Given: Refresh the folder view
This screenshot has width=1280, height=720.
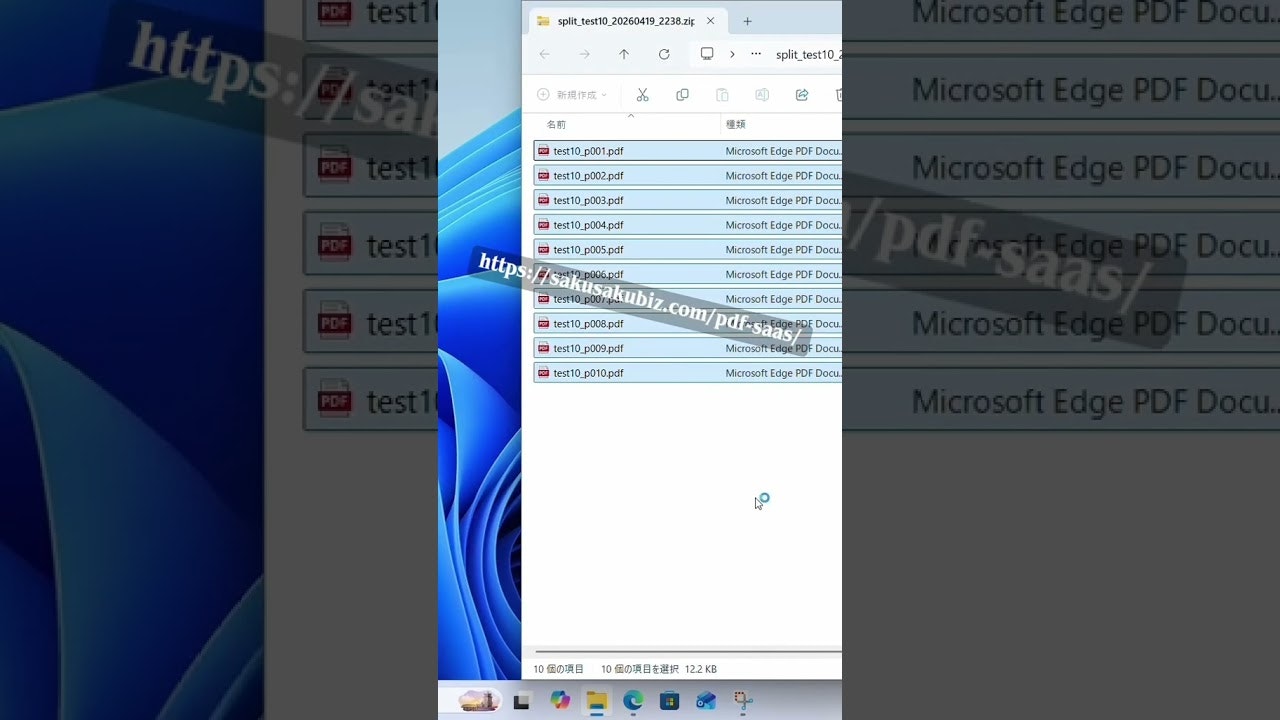Looking at the screenshot, I should point(664,54).
